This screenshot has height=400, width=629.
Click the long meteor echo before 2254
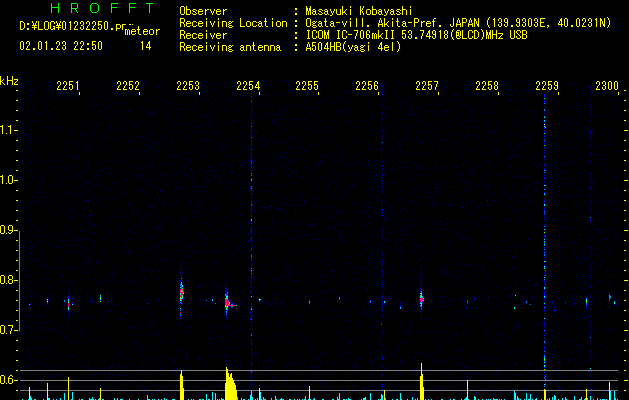click(229, 303)
